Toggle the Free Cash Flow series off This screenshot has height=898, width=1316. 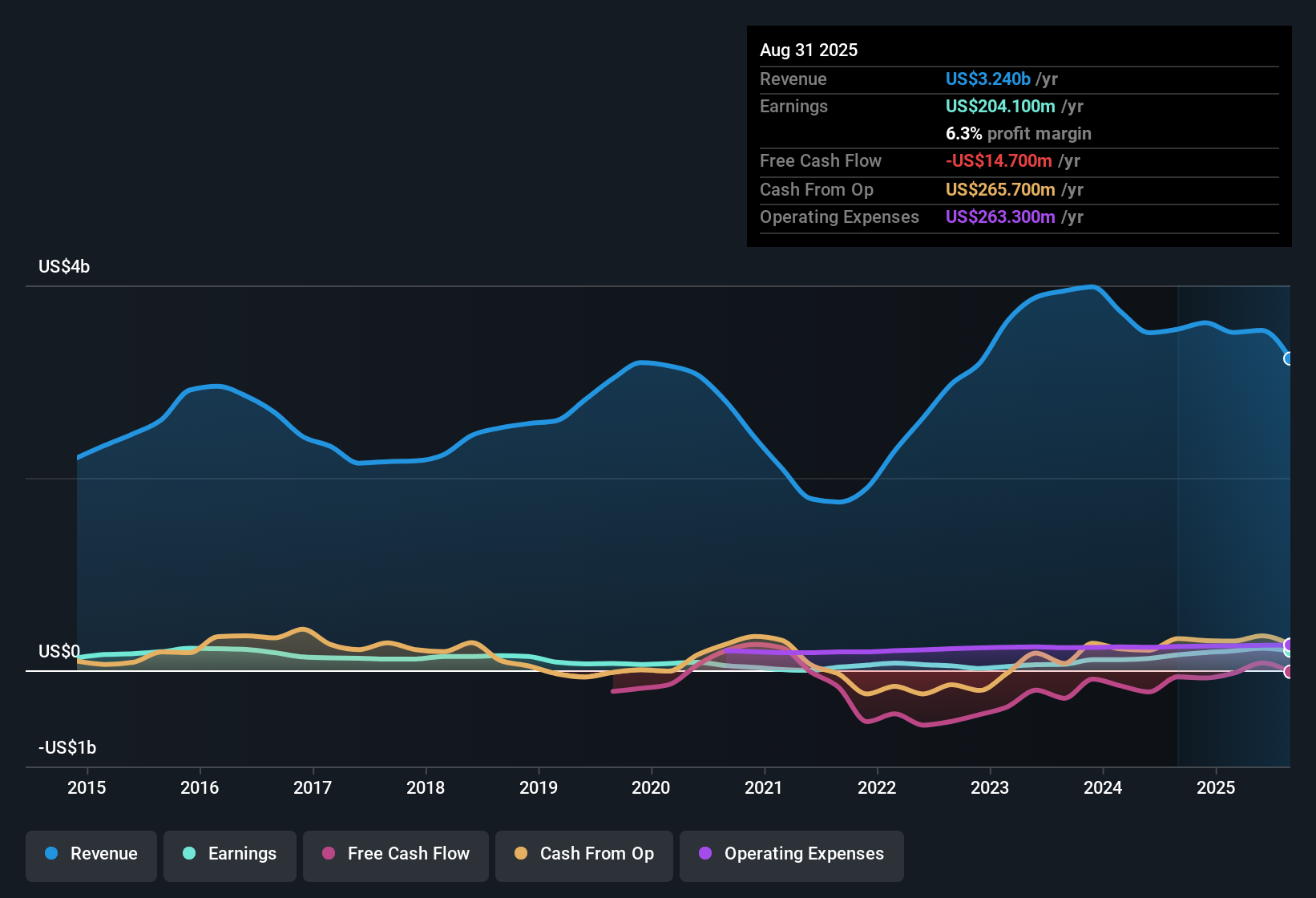point(395,856)
